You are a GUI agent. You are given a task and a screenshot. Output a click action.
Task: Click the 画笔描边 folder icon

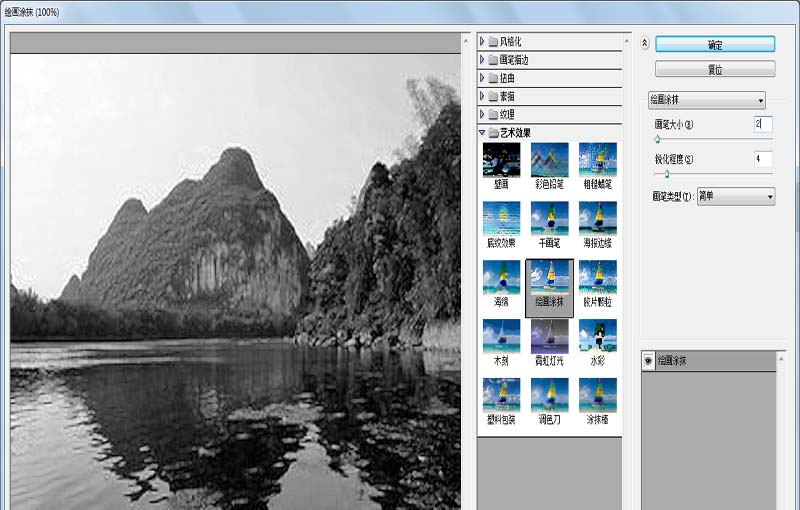(493, 60)
